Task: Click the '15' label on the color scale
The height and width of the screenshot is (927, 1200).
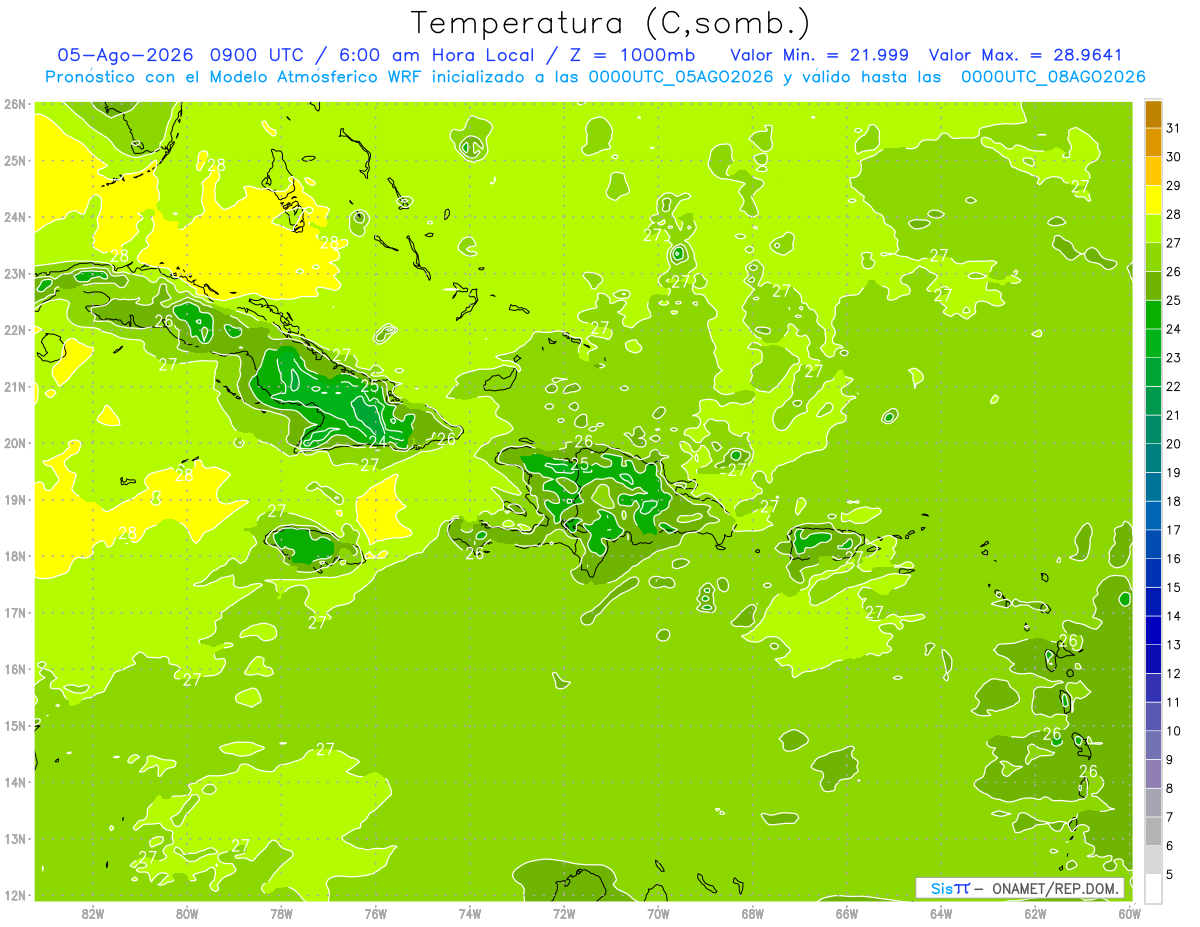Action: point(1173,587)
